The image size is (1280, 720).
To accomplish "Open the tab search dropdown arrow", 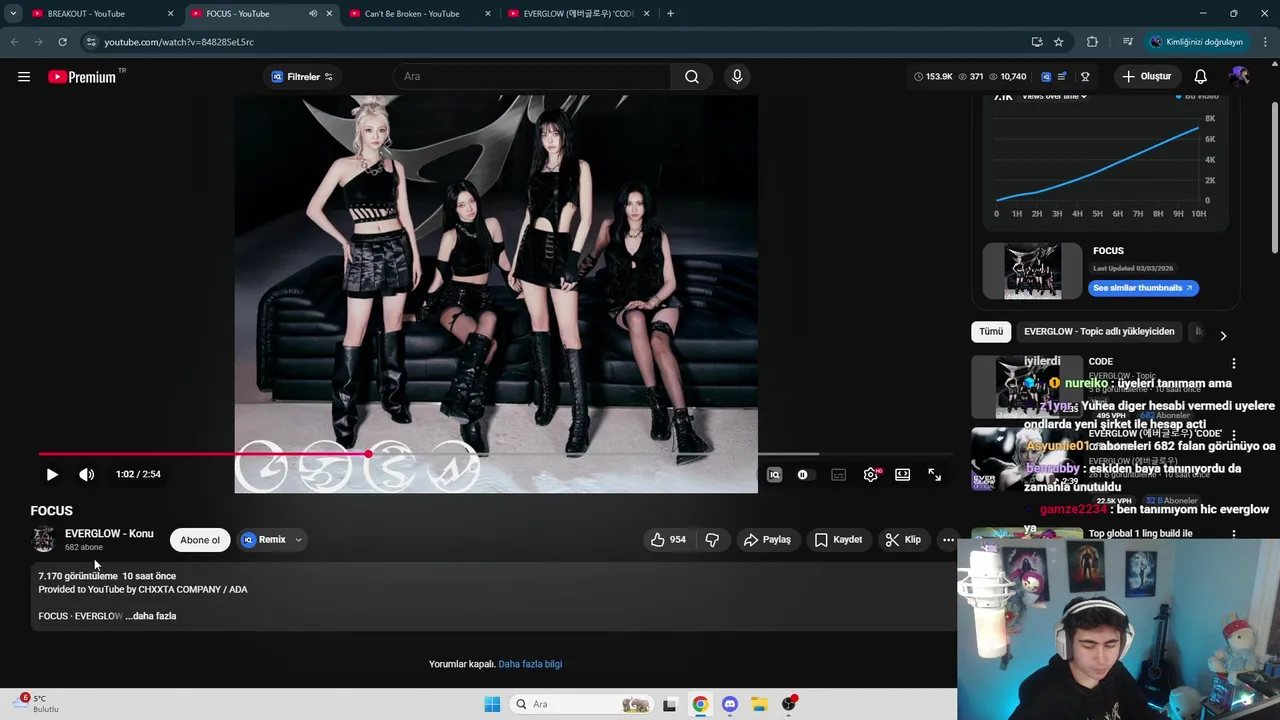I will pos(13,14).
